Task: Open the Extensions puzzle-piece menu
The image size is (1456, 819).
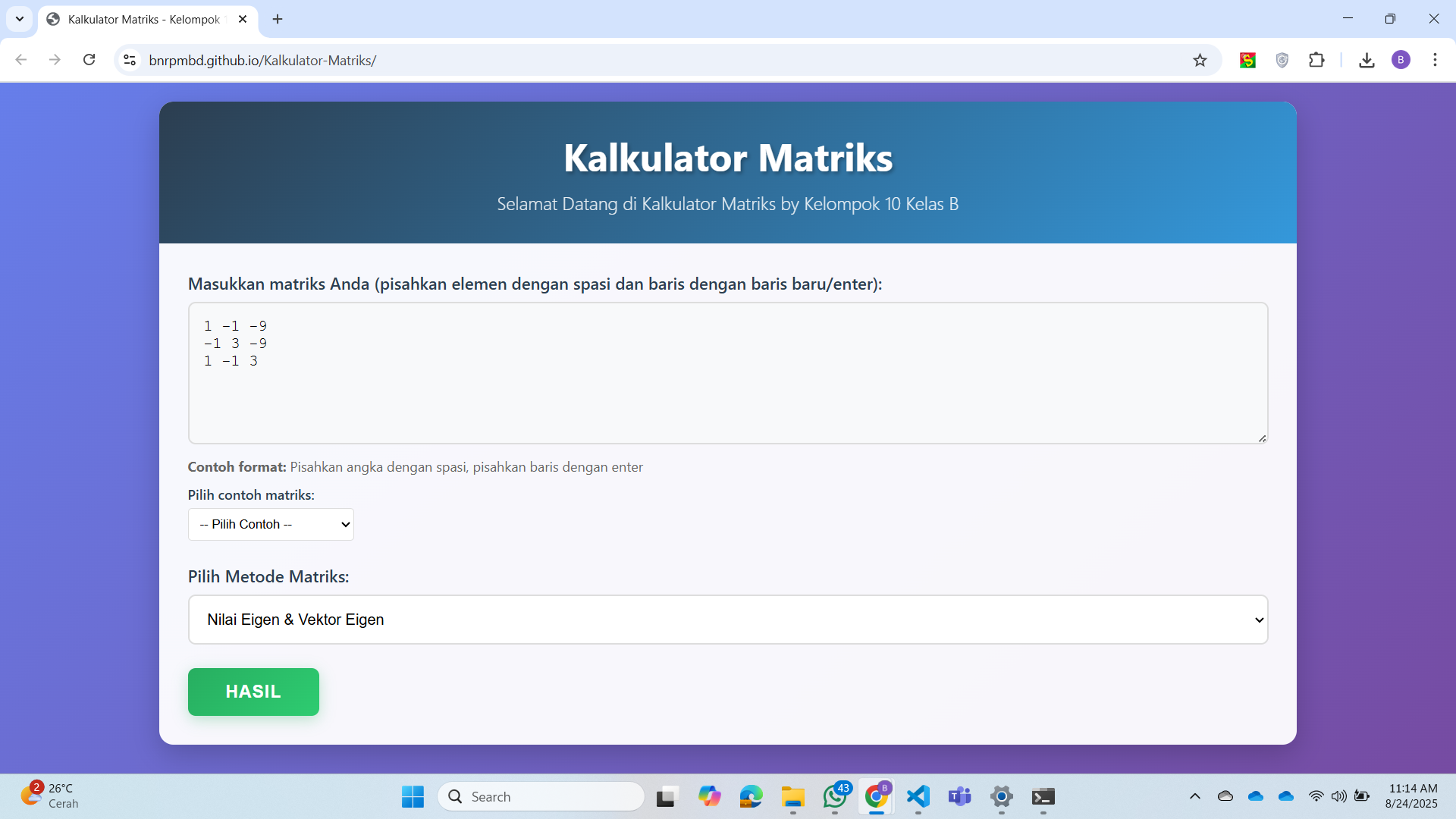Action: 1317,60
